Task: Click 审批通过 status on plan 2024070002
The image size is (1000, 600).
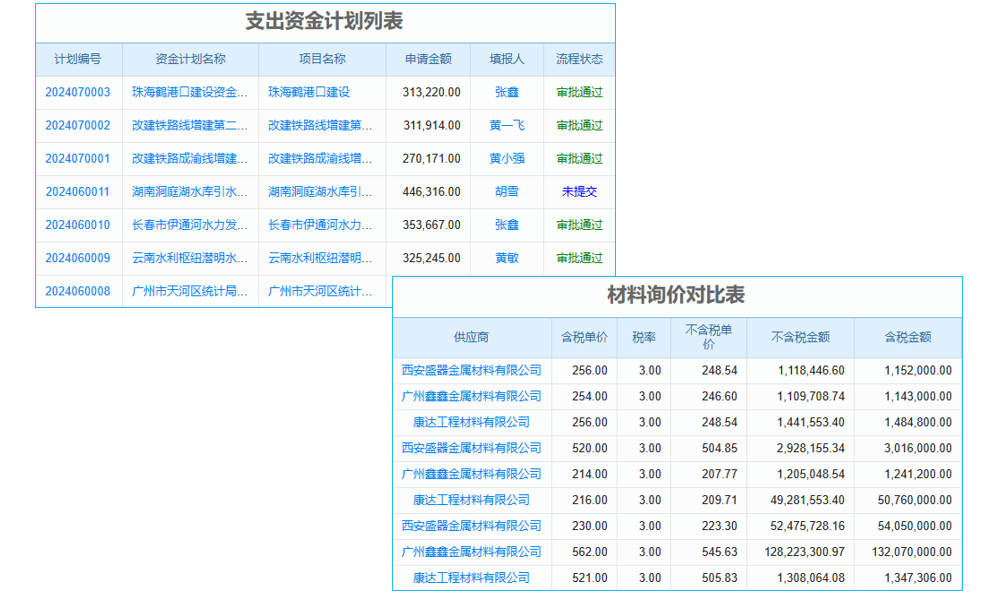Action: tap(578, 125)
